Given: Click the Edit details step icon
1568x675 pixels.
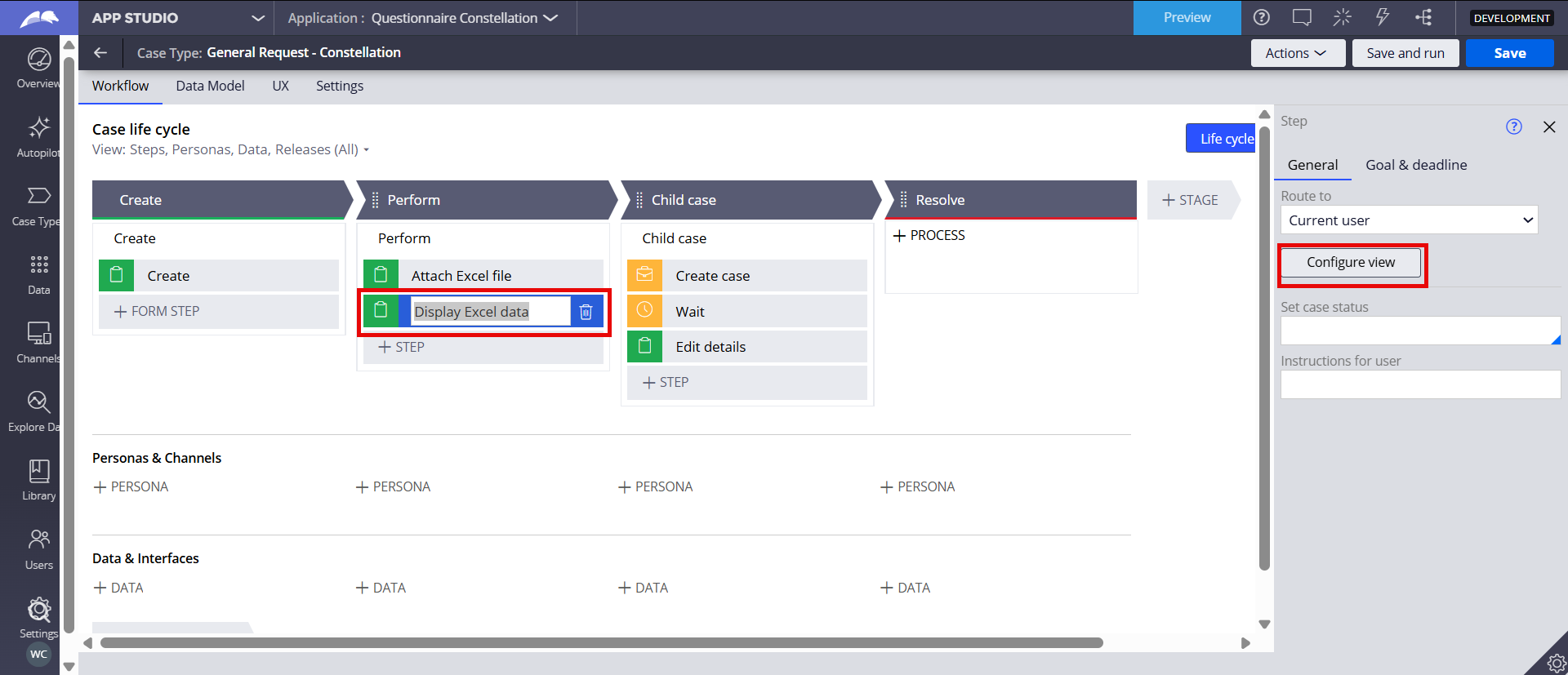Looking at the screenshot, I should click(644, 346).
